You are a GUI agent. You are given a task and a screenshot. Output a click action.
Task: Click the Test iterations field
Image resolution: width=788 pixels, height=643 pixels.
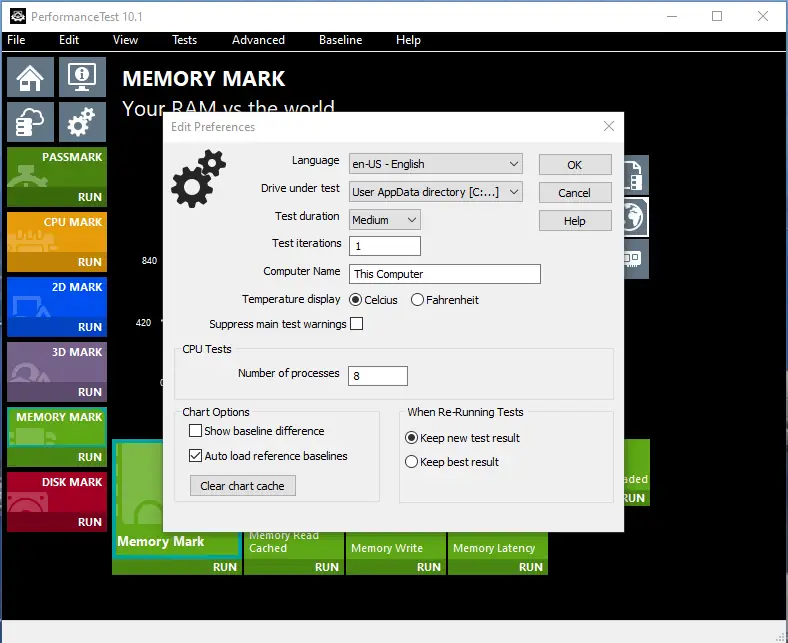(385, 246)
